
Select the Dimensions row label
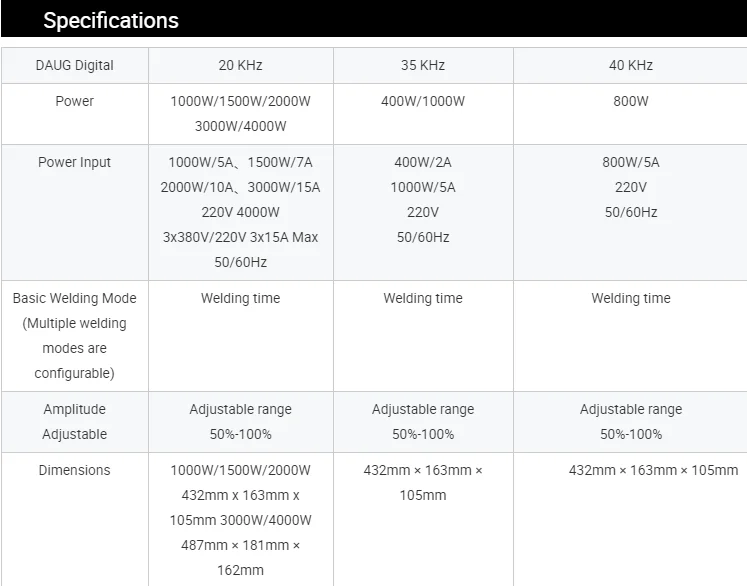tap(75, 470)
